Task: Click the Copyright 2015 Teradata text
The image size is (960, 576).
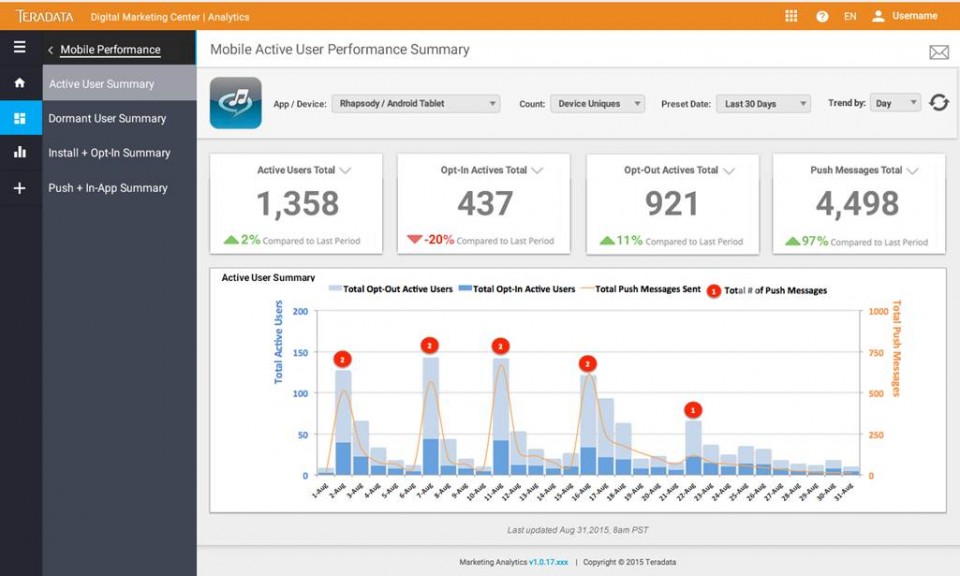Action: pos(629,562)
